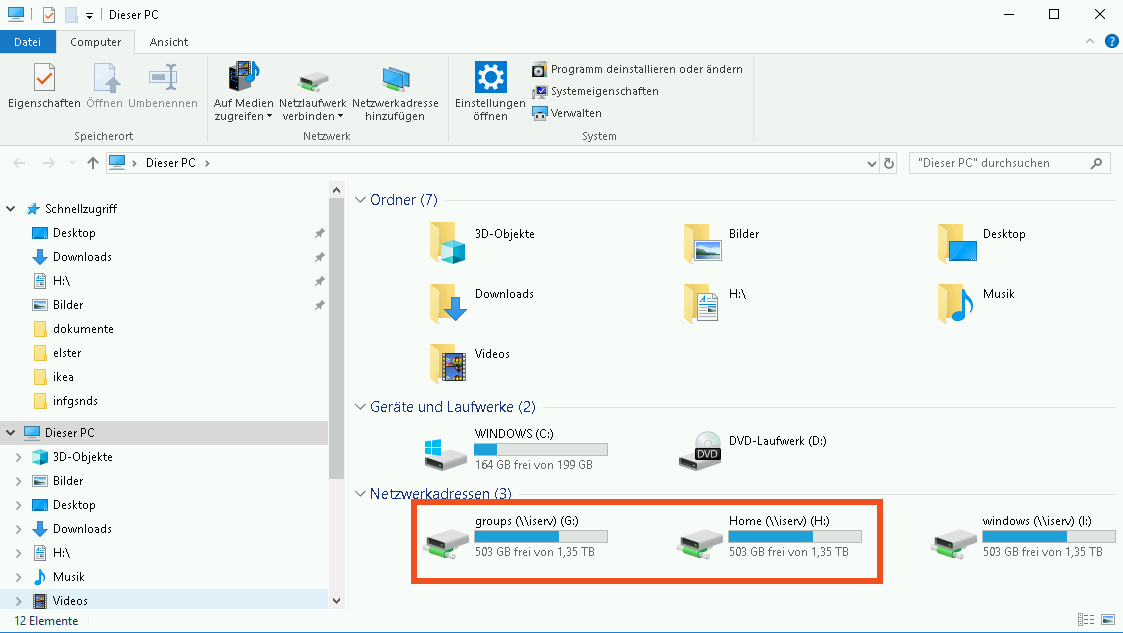This screenshot has height=633, width=1123.
Task: Select the Musik folder icon
Action: [x=955, y=303]
